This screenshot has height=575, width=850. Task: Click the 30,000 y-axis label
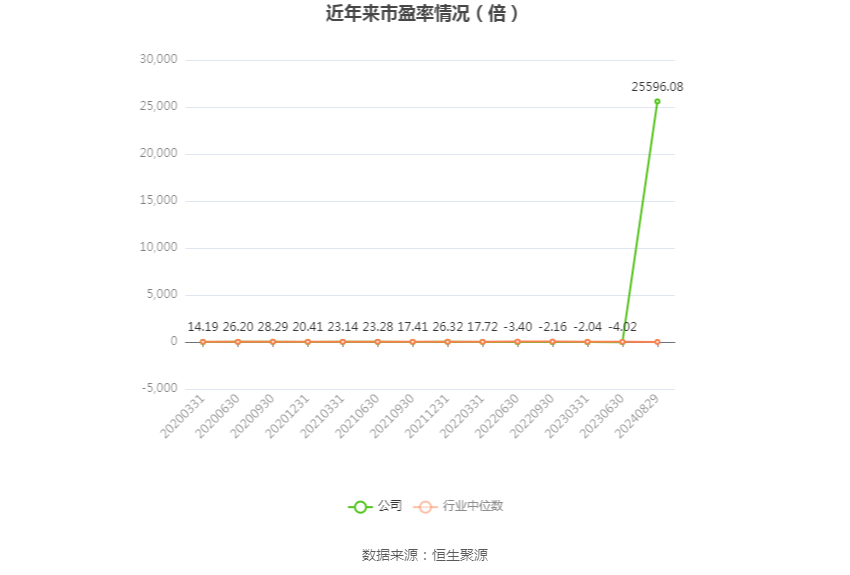point(158,59)
